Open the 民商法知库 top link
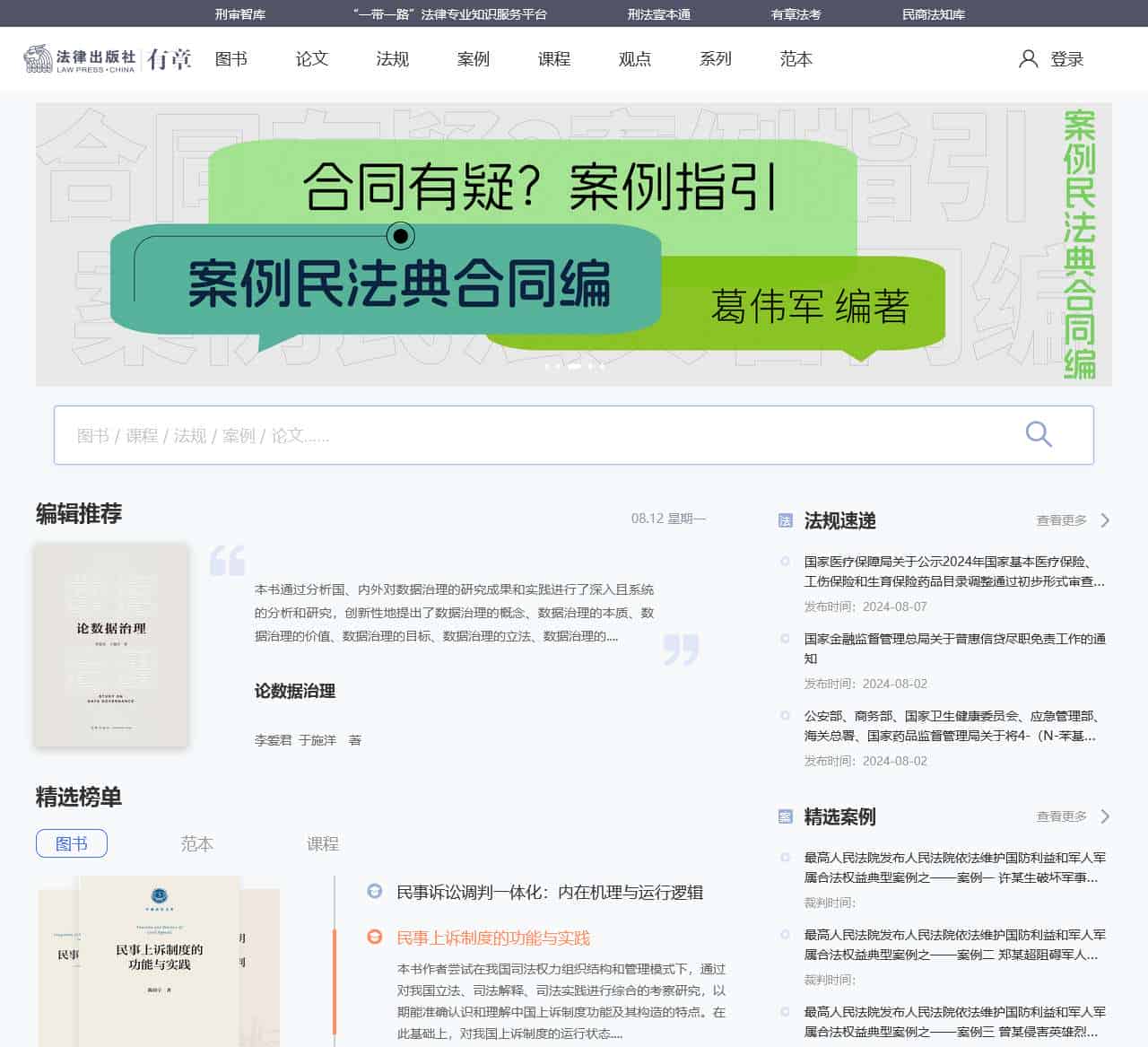This screenshot has width=1148, height=1047. point(934,14)
